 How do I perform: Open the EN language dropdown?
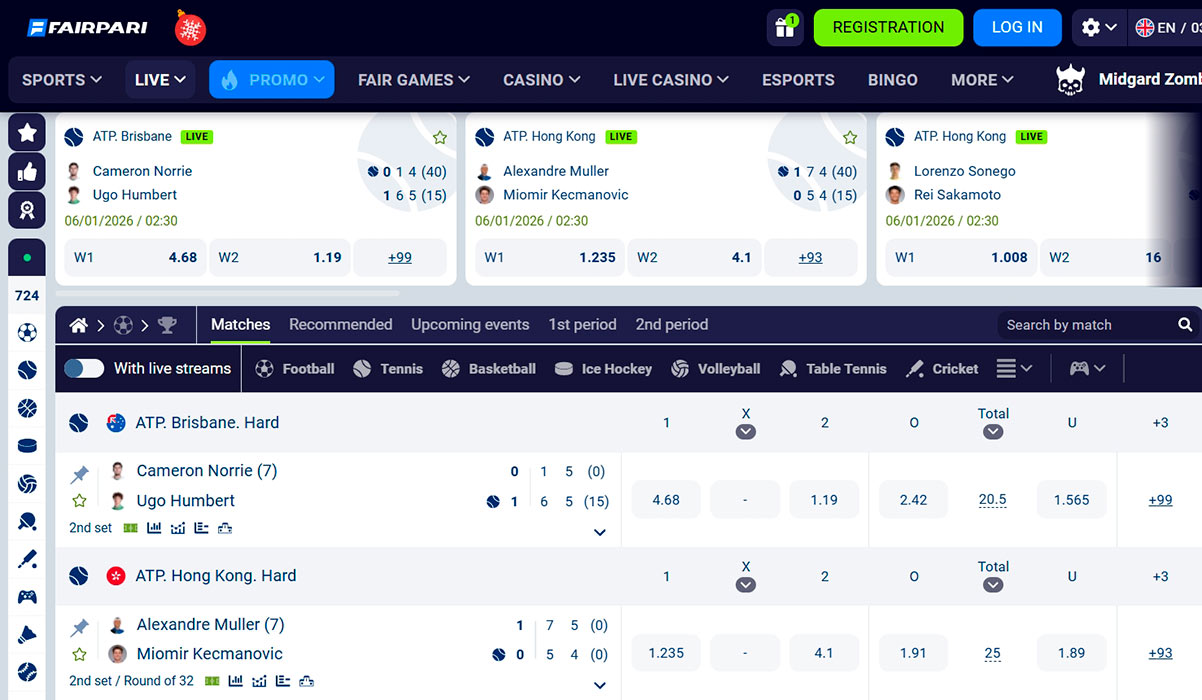(1164, 28)
